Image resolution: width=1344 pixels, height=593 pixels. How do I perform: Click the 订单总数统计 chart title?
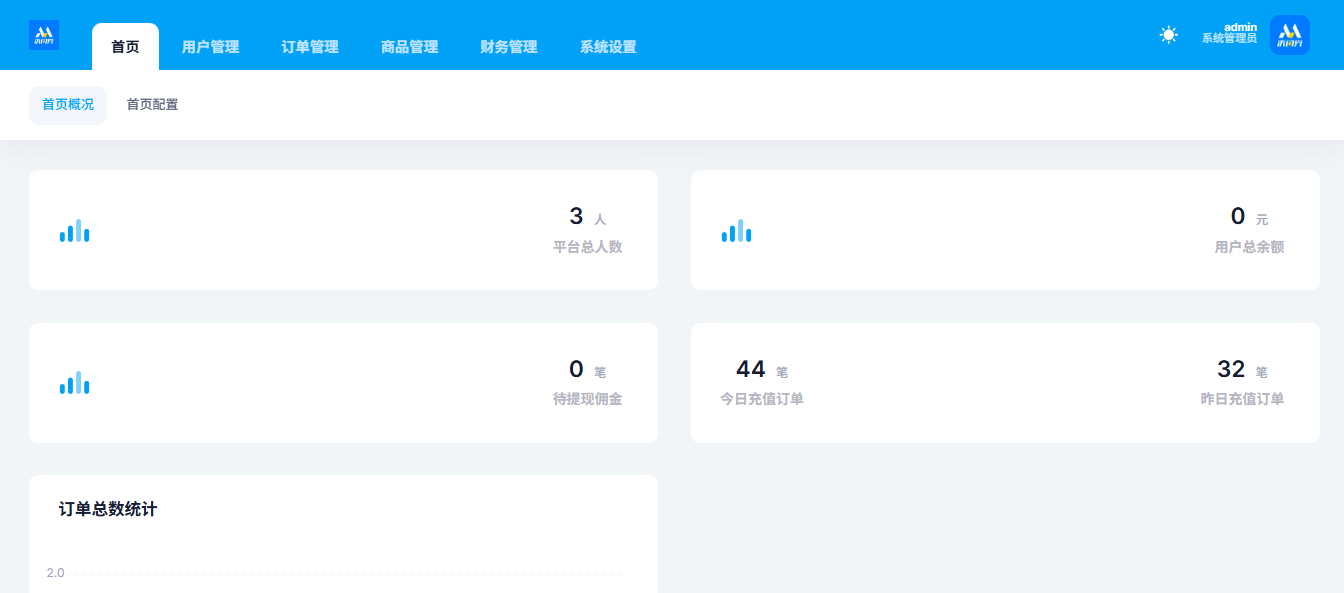tap(108, 510)
